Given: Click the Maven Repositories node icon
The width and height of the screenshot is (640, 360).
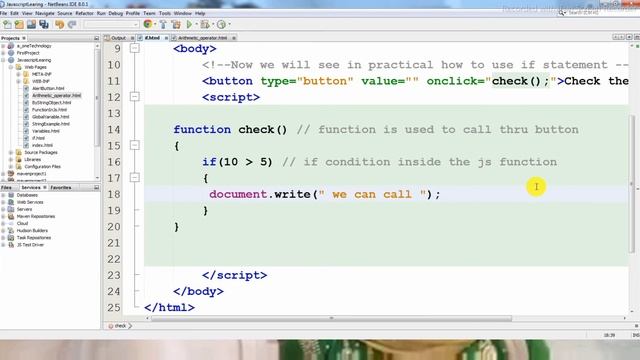Looking at the screenshot, I should [x=11, y=216].
